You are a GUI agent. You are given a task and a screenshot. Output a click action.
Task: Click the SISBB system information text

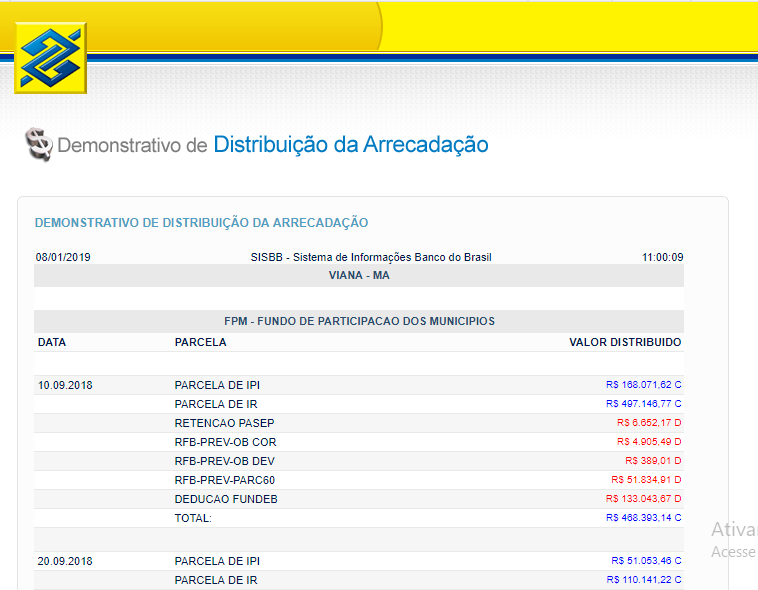point(371,257)
